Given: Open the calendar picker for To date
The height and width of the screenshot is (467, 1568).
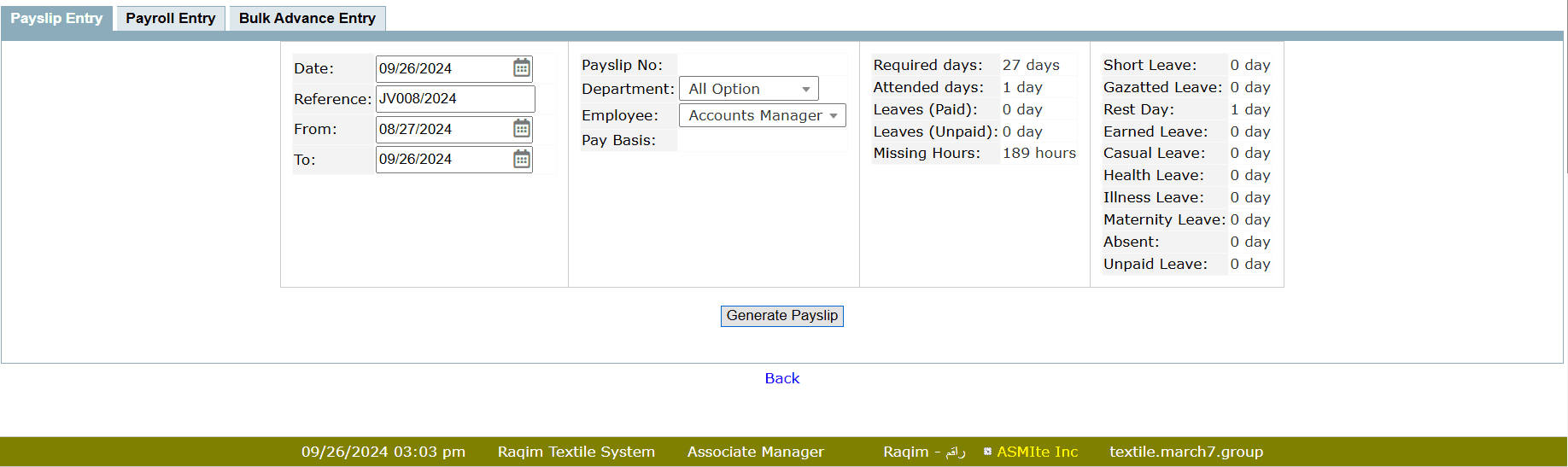Looking at the screenshot, I should (521, 160).
